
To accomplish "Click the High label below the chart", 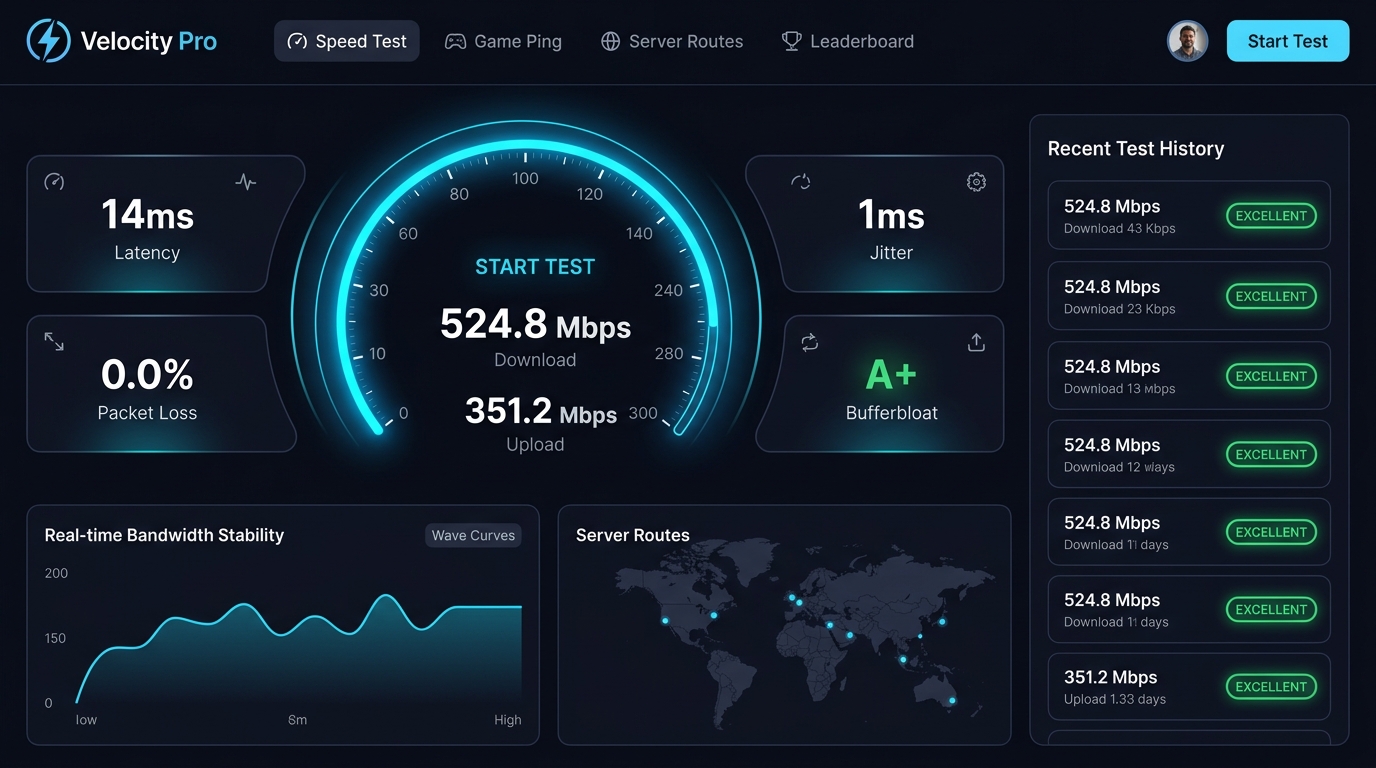I will (x=507, y=720).
